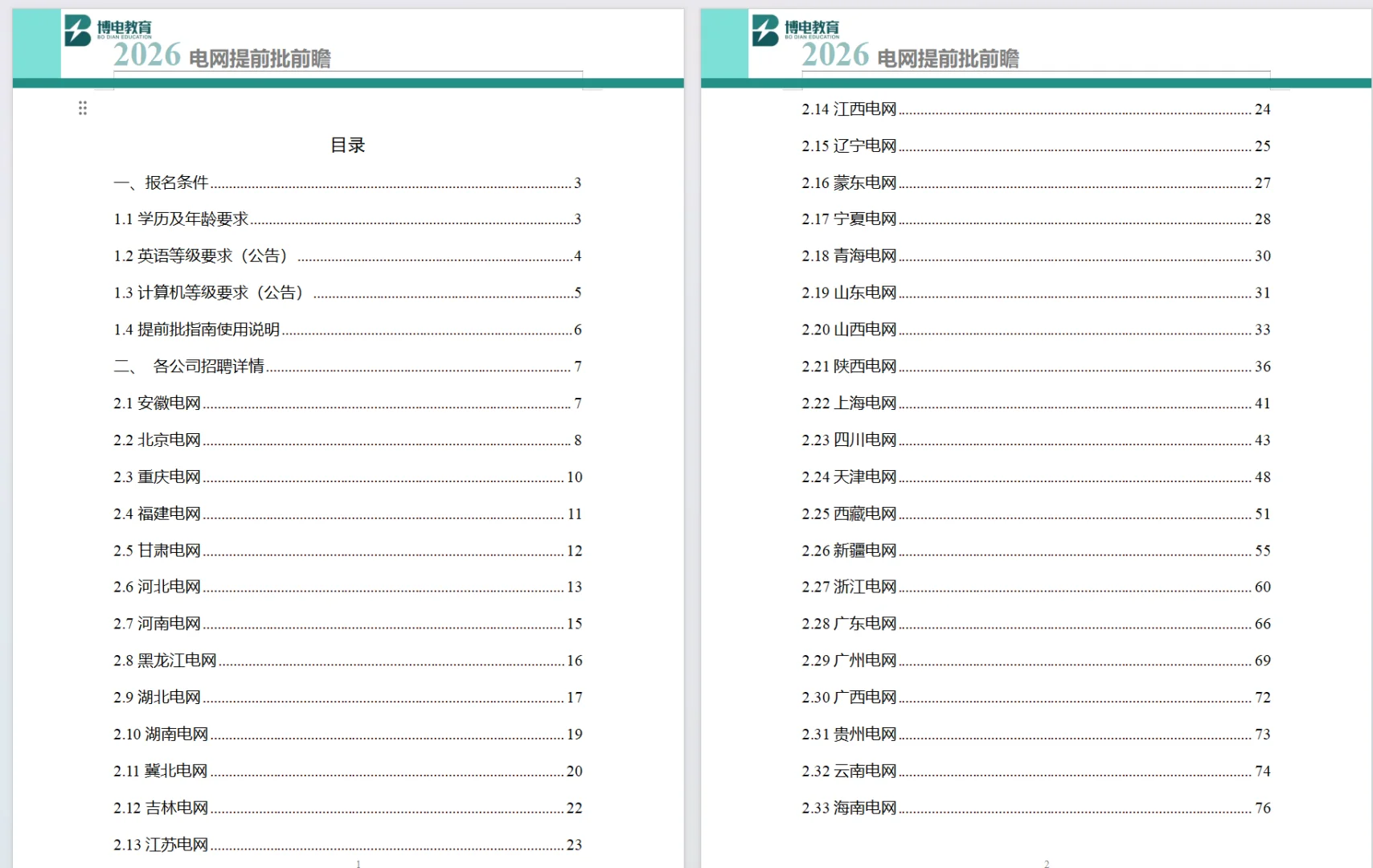Go to 2.30 广西电网
1373x868 pixels.
1036,698
